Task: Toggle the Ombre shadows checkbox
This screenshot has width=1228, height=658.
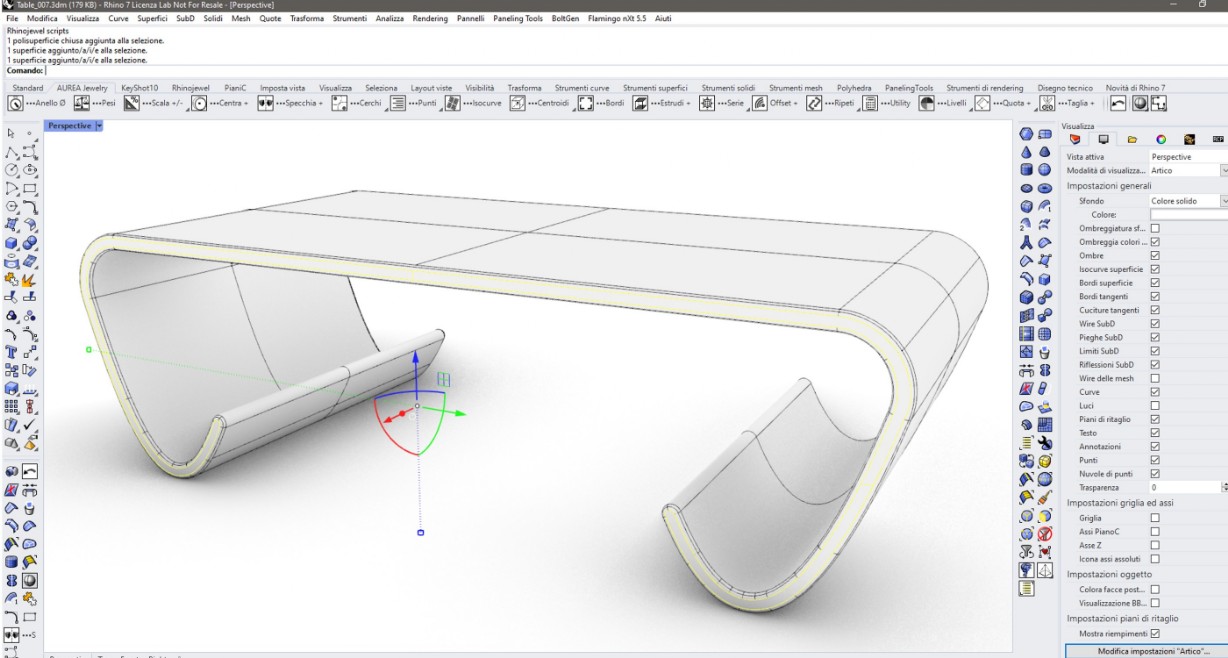Action: click(1155, 255)
